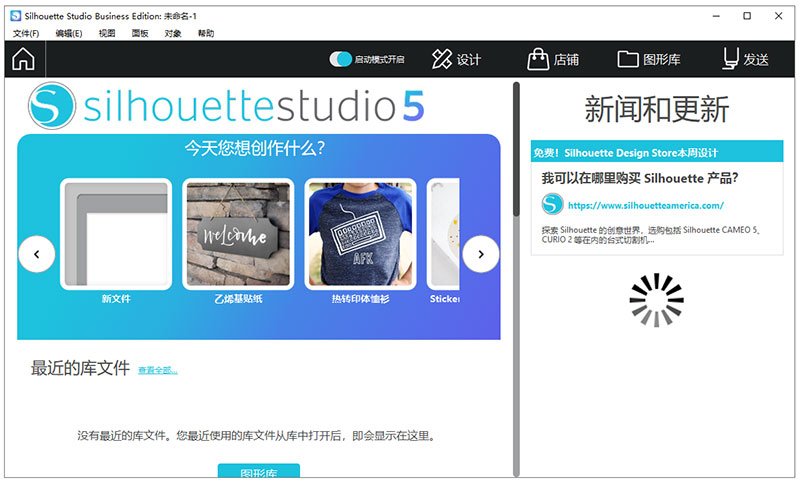Minimize the Silhouette Studio window
This screenshot has width=800, height=482.
pos(716,16)
